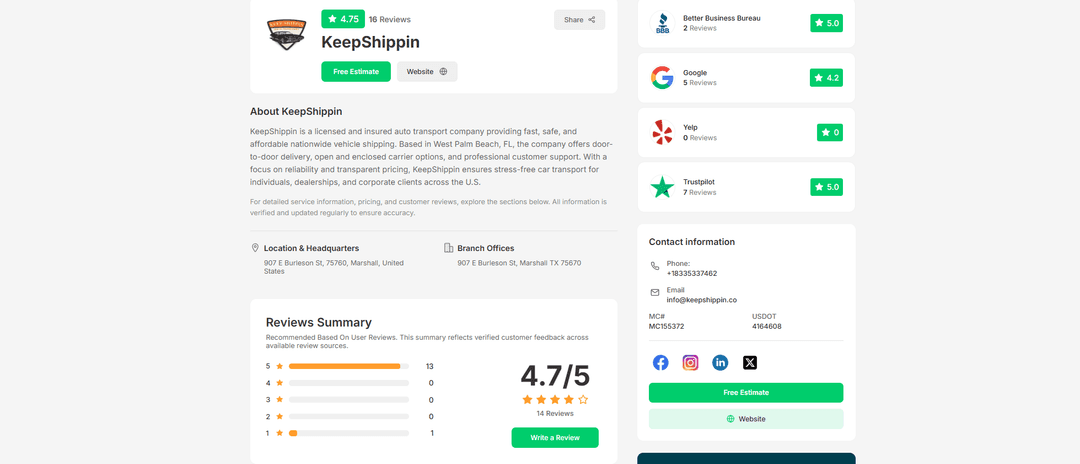Click the phone number +18335337462

click(x=692, y=273)
